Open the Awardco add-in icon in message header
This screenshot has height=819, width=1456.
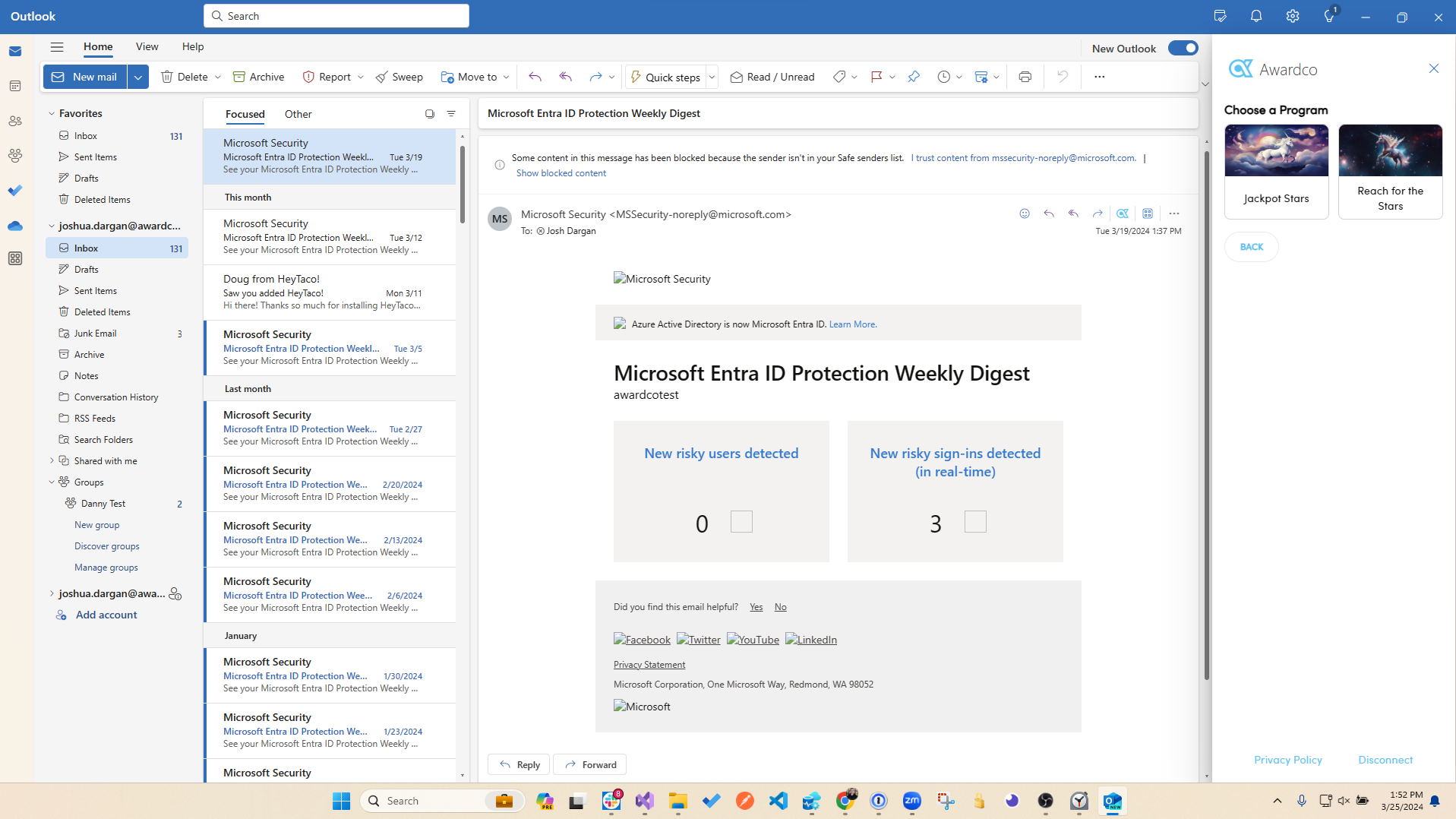(x=1122, y=213)
